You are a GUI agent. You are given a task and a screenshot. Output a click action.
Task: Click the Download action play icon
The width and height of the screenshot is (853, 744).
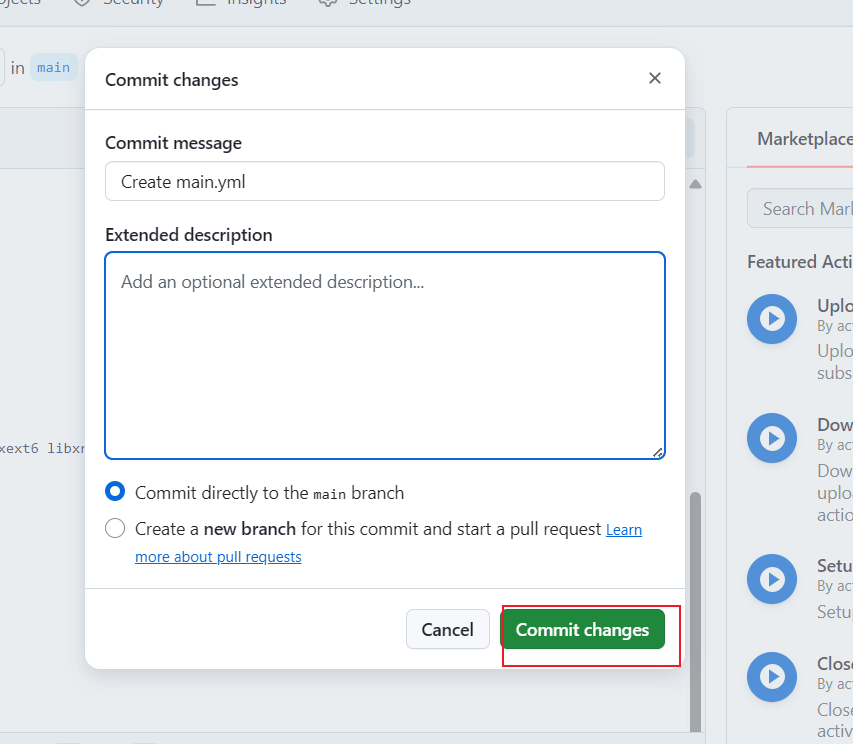pos(772,438)
